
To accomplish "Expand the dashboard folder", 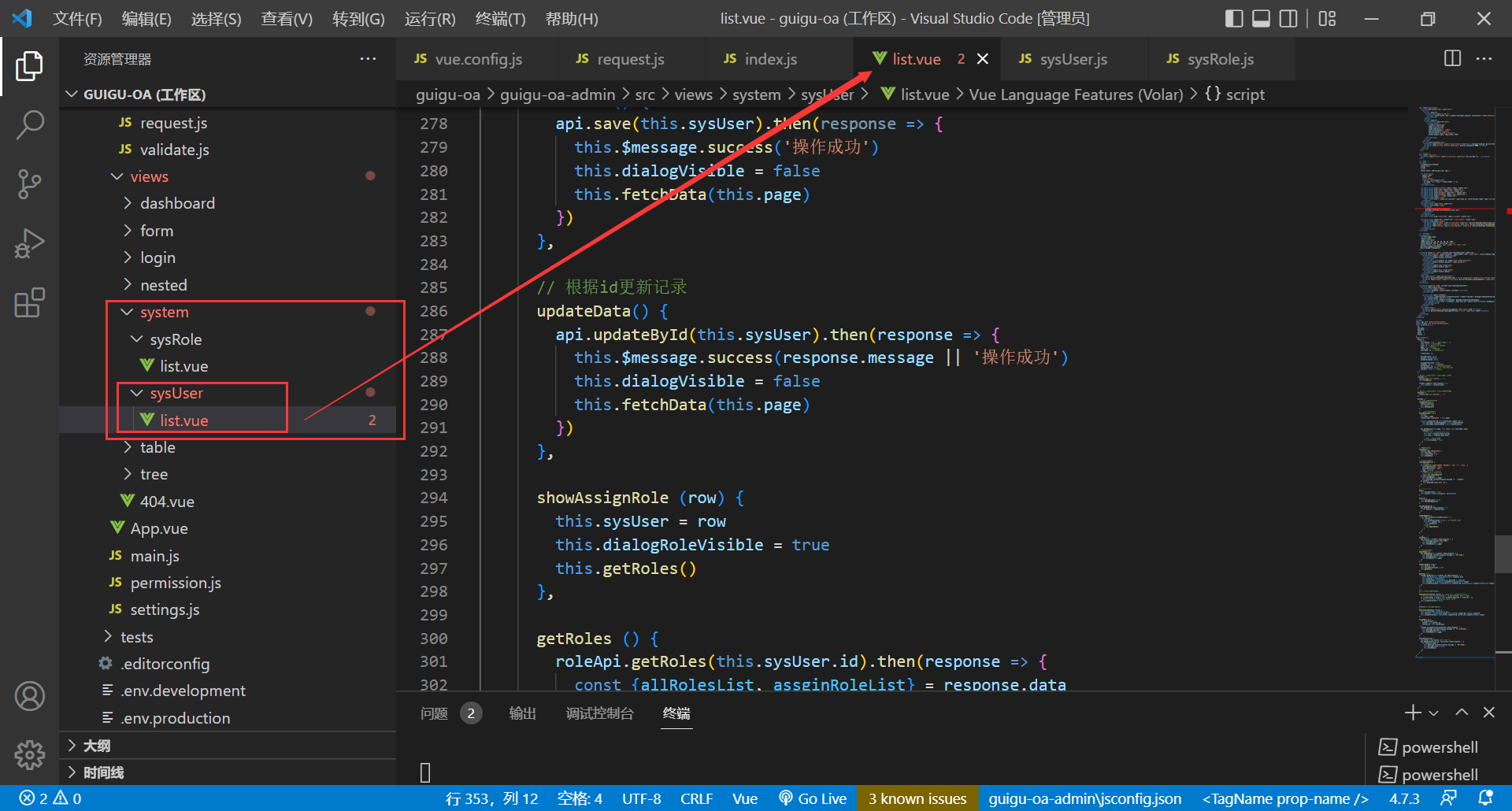I will tap(177, 203).
